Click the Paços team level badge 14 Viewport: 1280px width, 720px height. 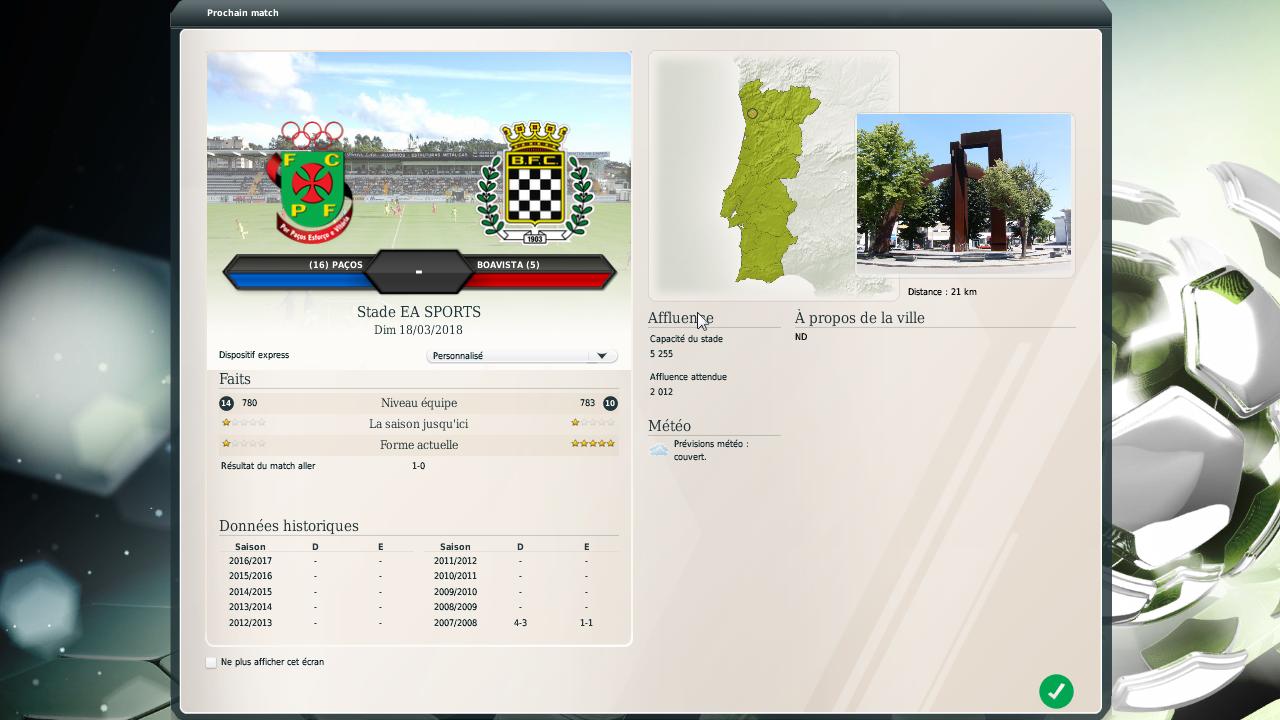[226, 403]
